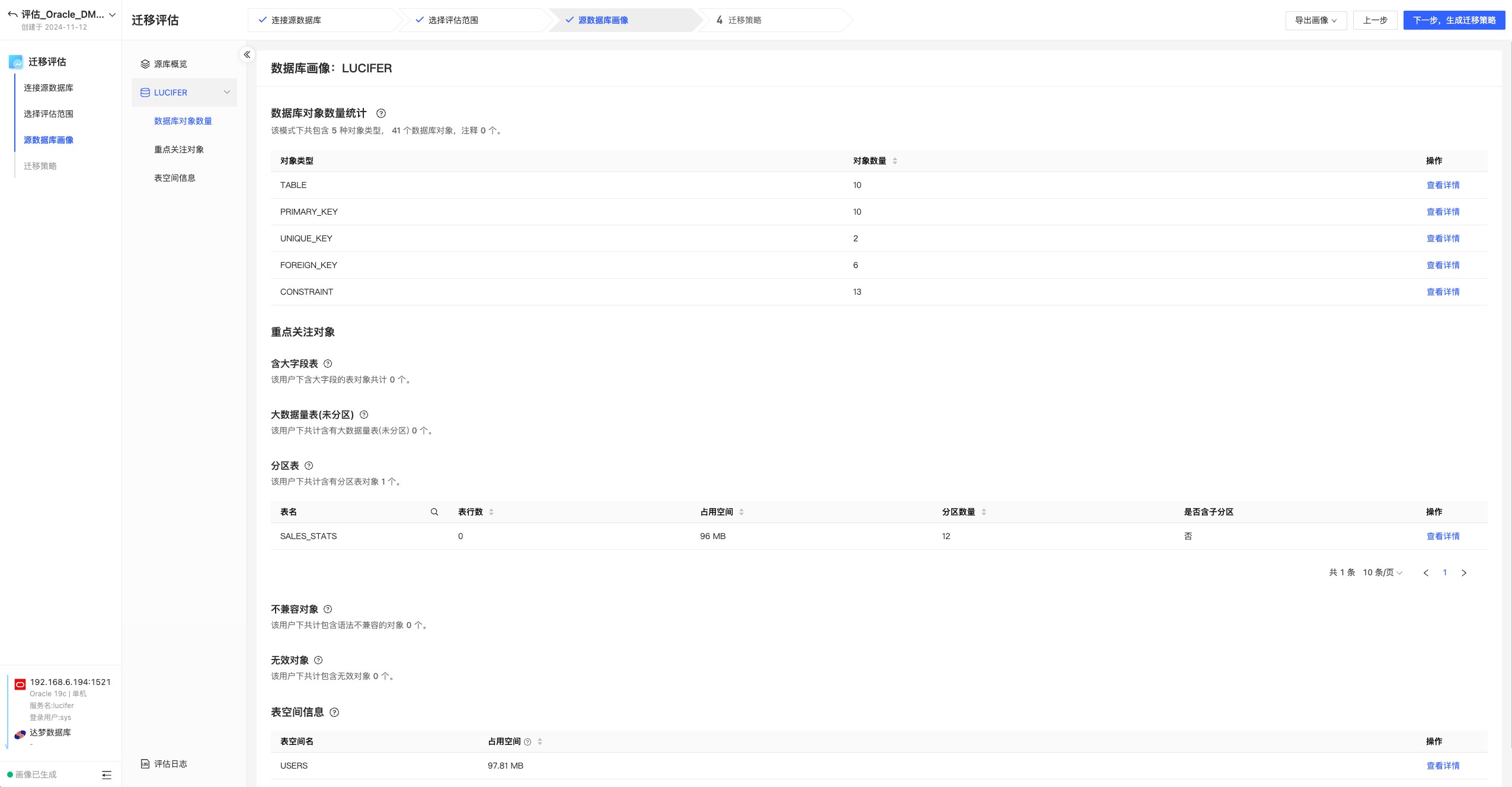The width and height of the screenshot is (1512, 787).
Task: Sort by 对象数量 column
Action: 895,161
